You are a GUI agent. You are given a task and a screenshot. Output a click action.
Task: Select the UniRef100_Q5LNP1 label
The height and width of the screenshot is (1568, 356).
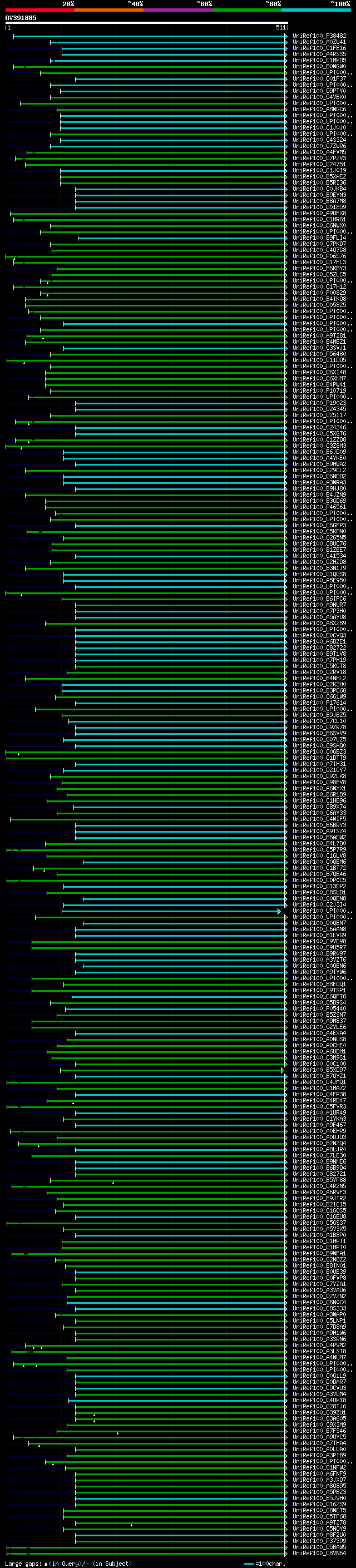[319, 1321]
